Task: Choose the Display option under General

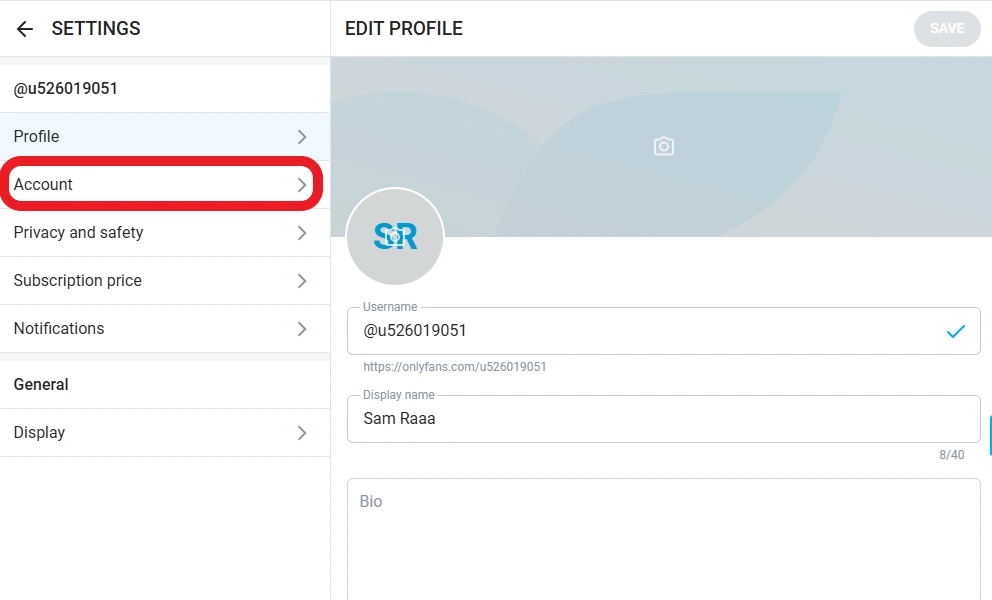Action: 39,433
